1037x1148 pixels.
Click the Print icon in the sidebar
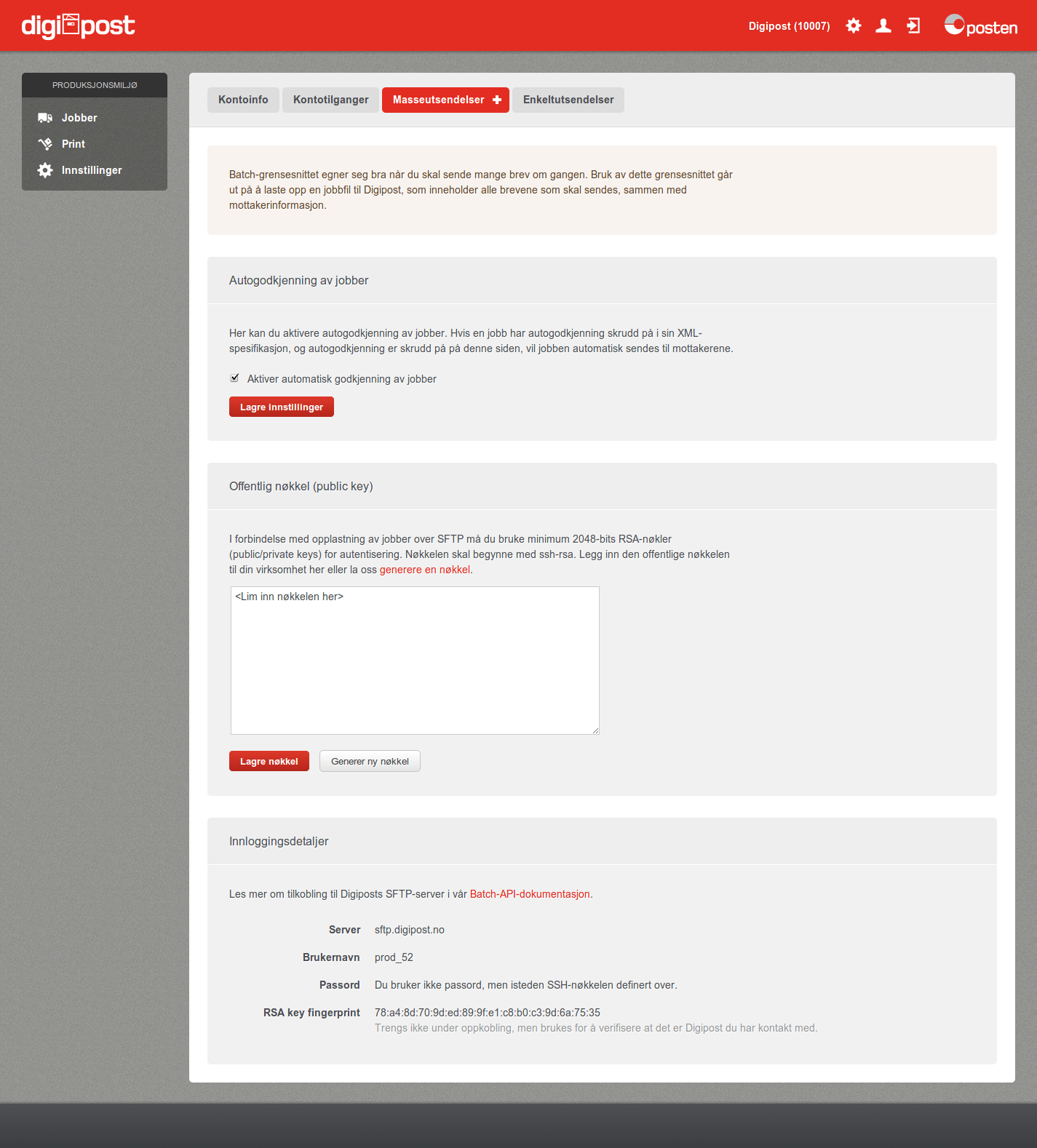[45, 144]
